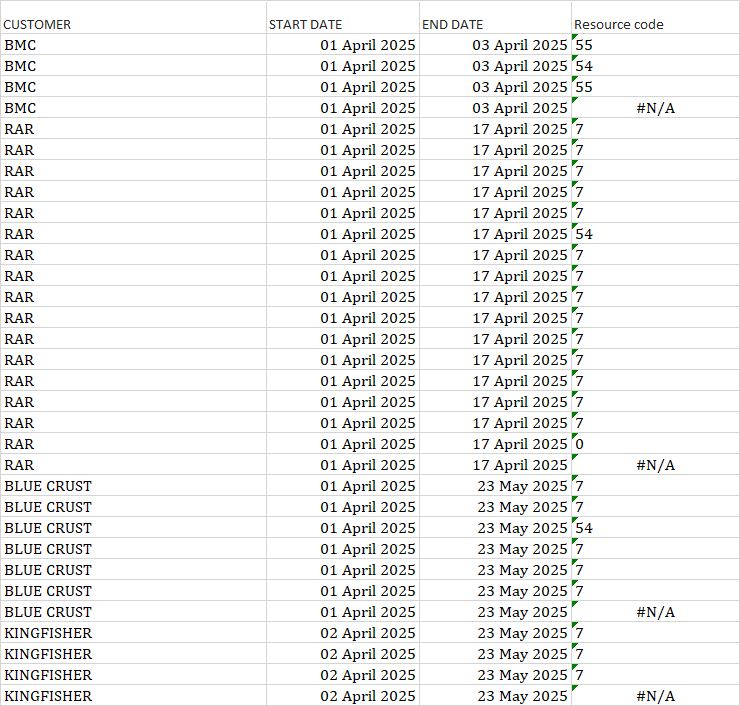
Task: Click 23 May 2025 in BLUE CRUST row coded 54
Action: (495, 528)
